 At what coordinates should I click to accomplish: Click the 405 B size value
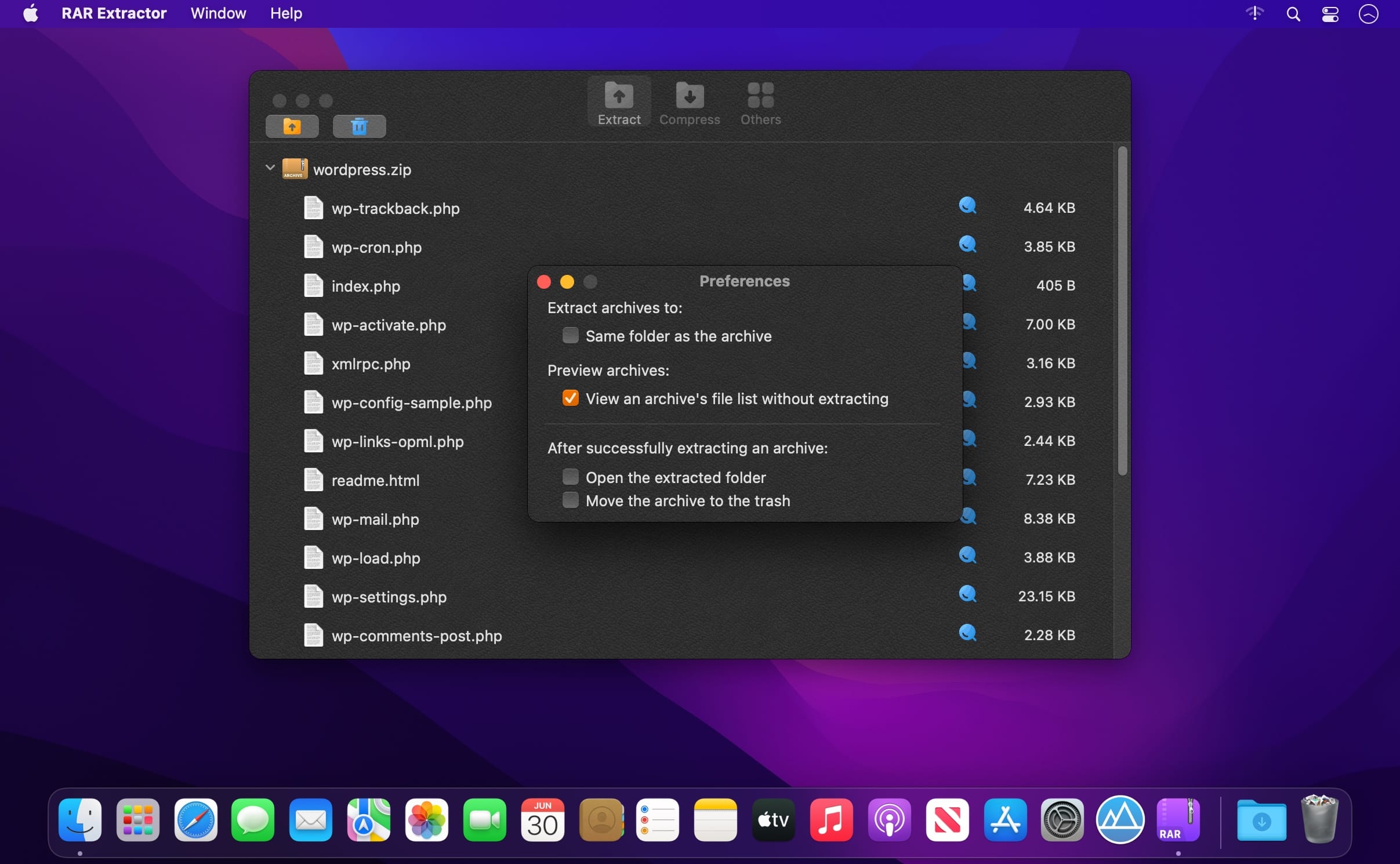click(1056, 285)
